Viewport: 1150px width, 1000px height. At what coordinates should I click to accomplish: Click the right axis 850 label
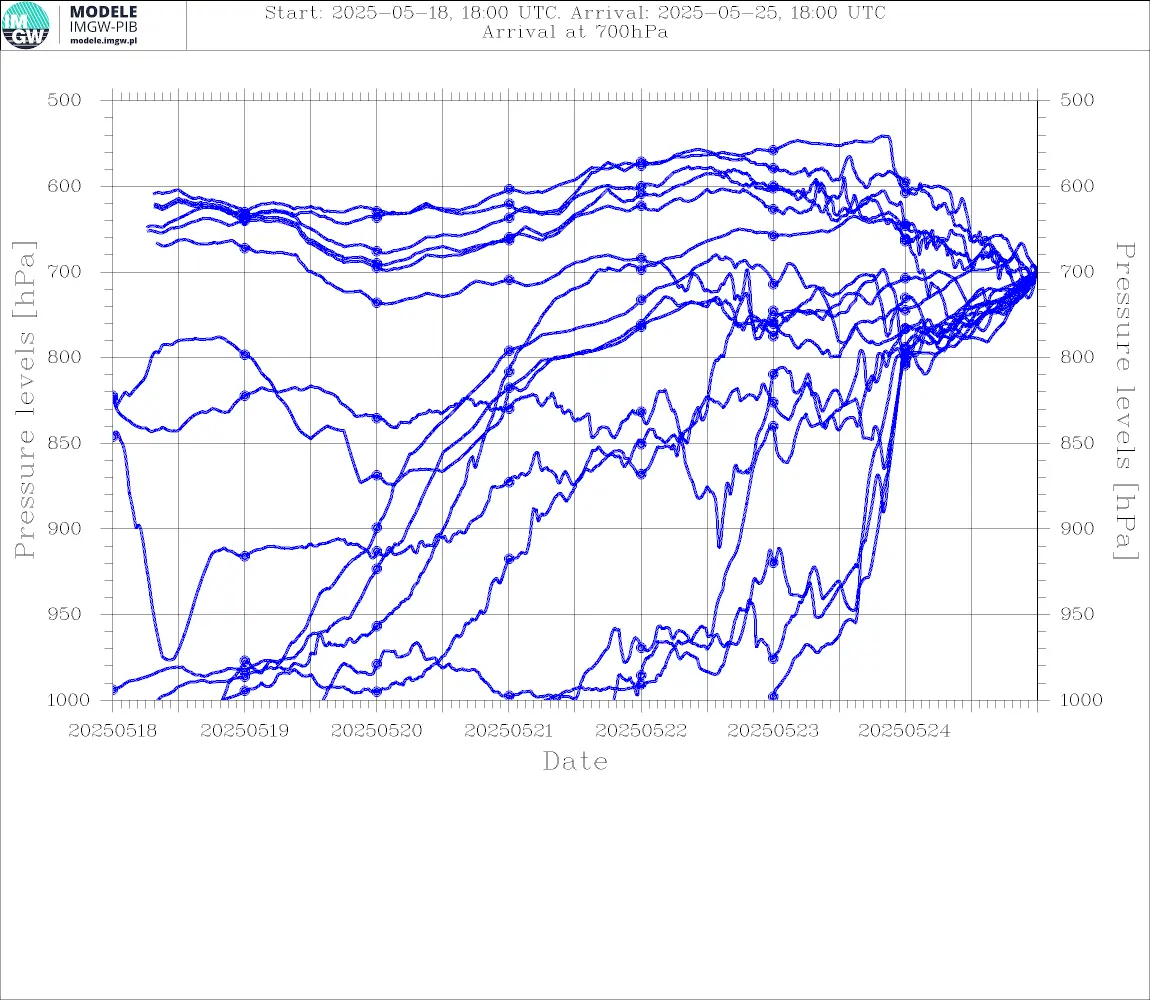tap(1077, 443)
